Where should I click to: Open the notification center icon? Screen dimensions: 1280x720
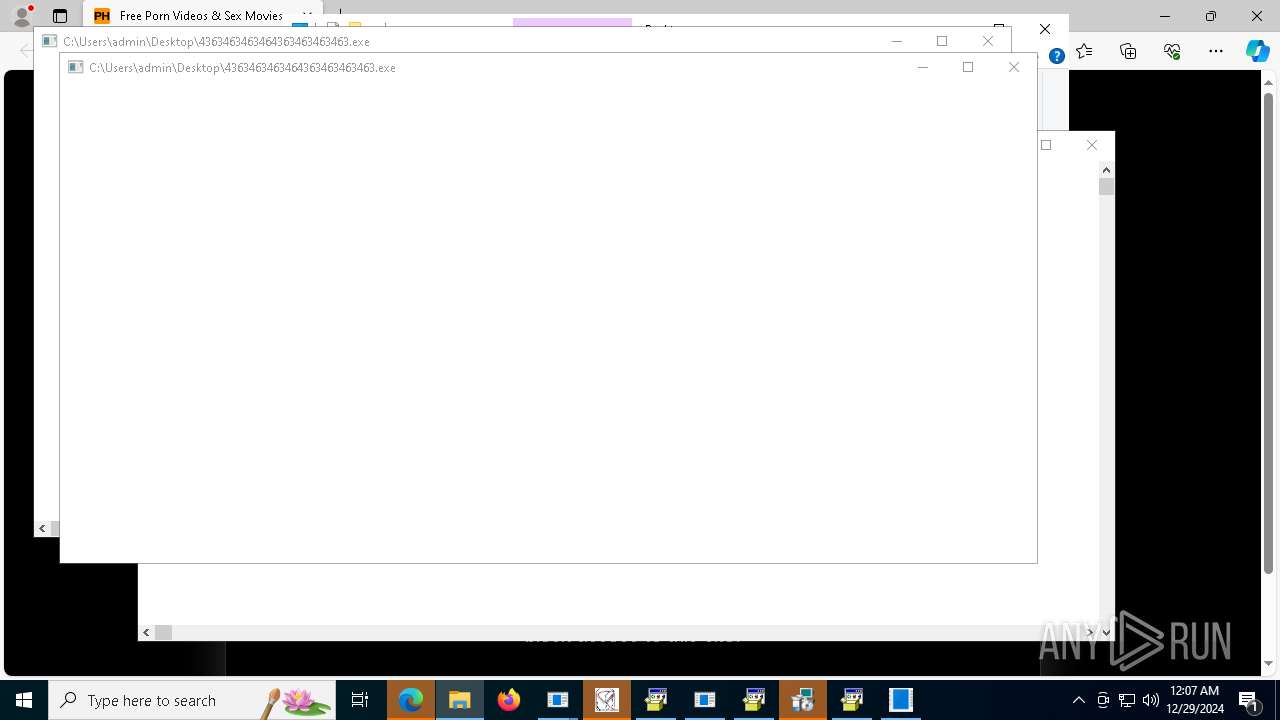click(x=1248, y=700)
